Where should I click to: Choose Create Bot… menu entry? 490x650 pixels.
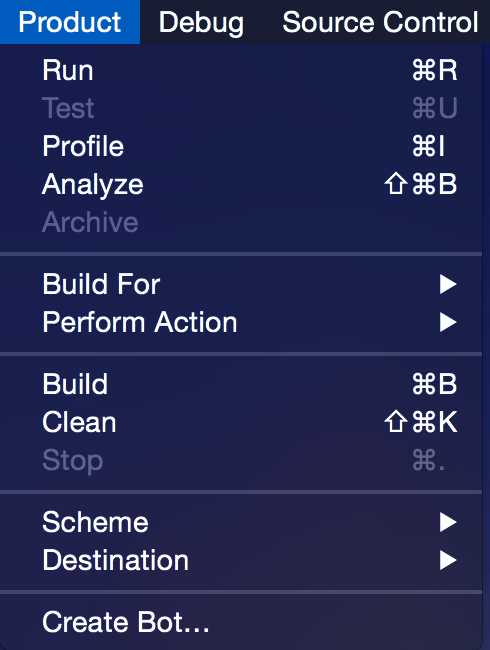click(x=241, y=622)
